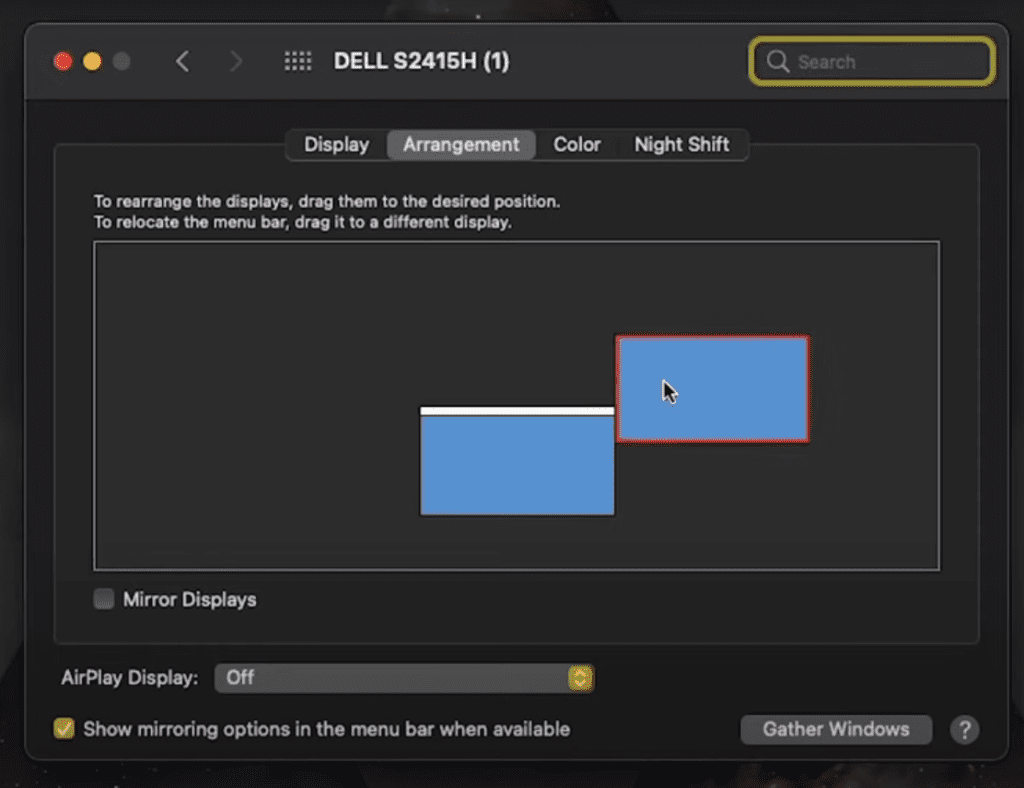Click the white menu bar strip
Viewport: 1024px width, 788px height.
pyautogui.click(x=517, y=411)
